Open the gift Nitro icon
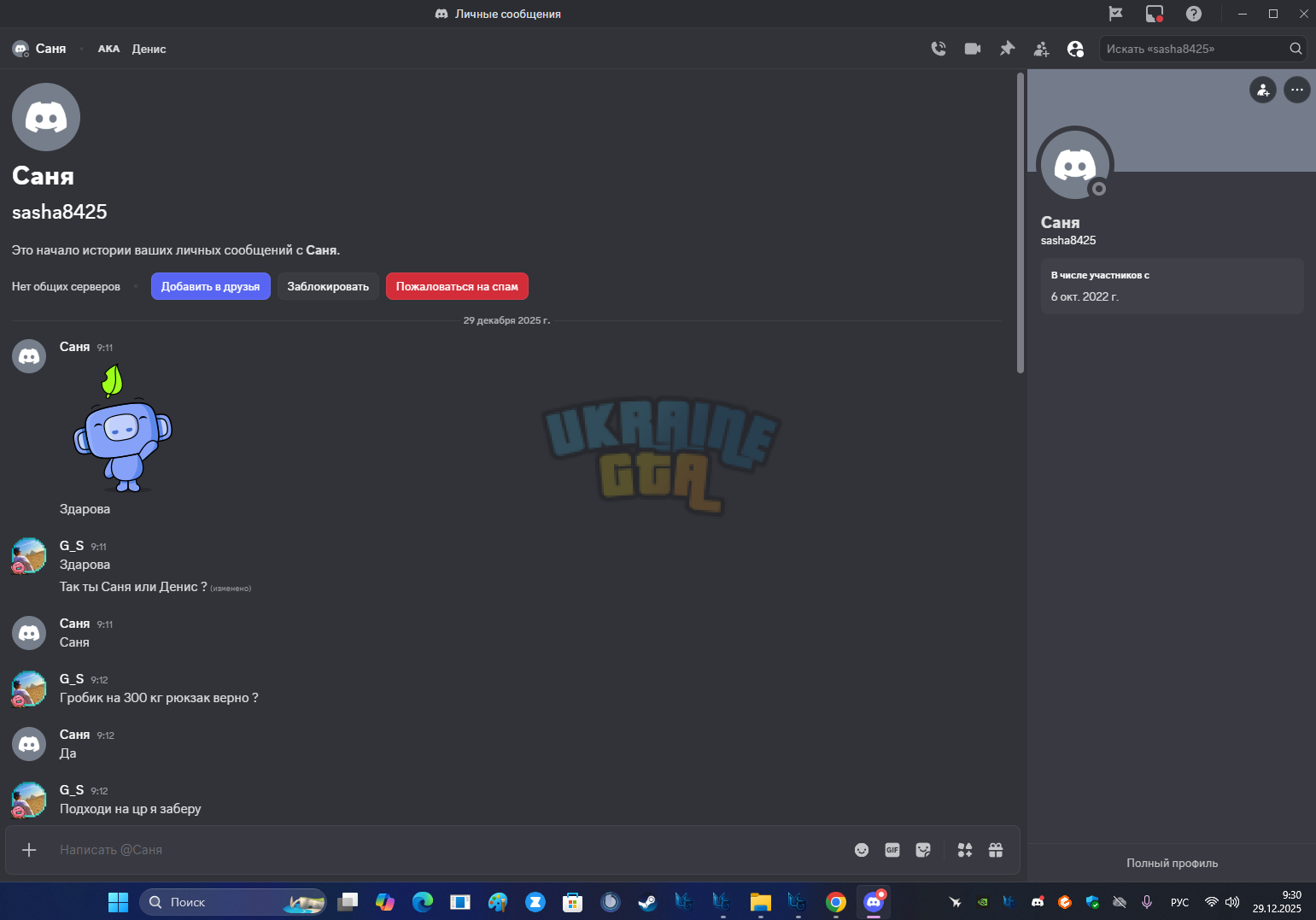 [996, 850]
